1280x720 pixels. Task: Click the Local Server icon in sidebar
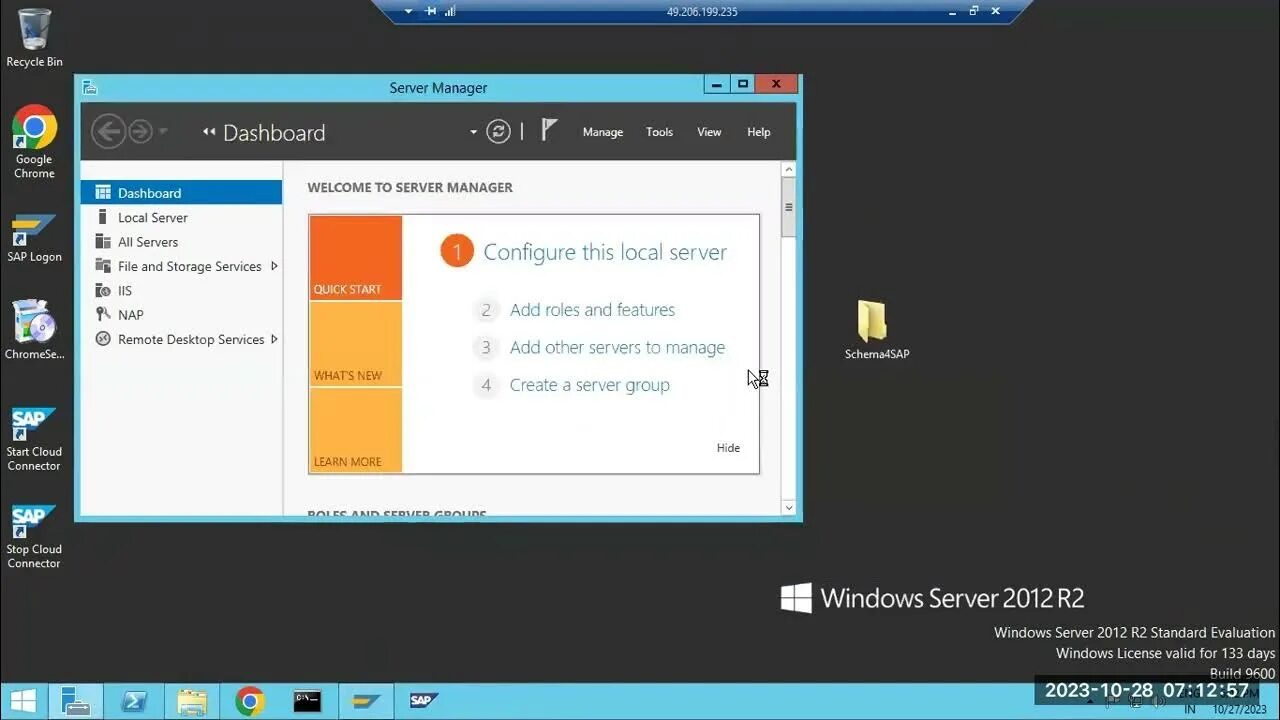click(x=102, y=217)
